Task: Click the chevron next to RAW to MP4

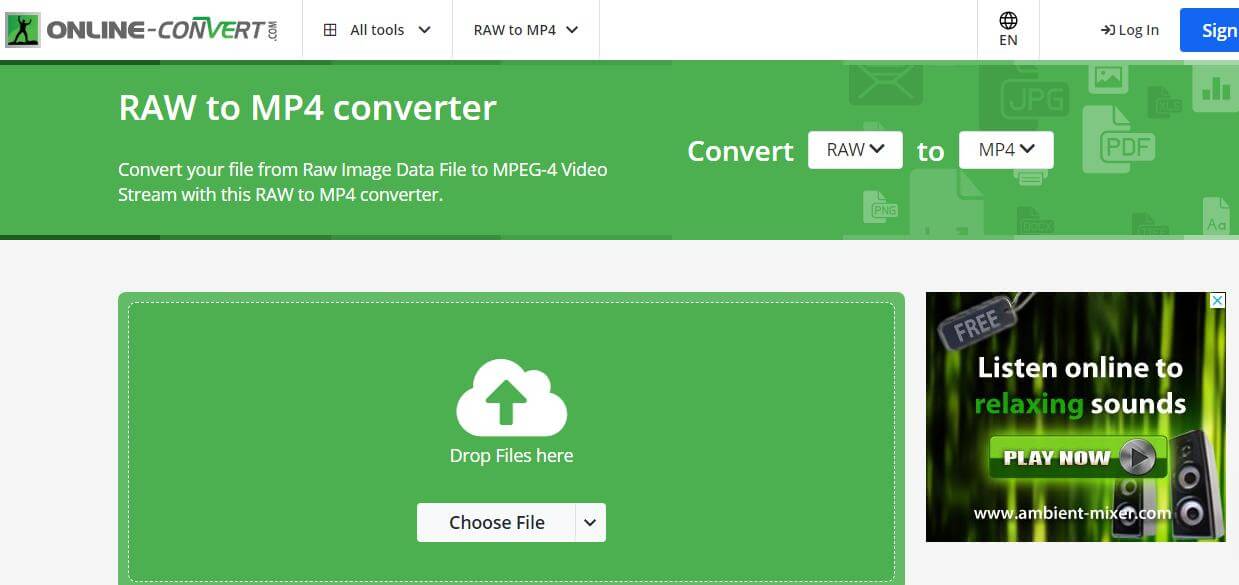Action: tap(572, 30)
